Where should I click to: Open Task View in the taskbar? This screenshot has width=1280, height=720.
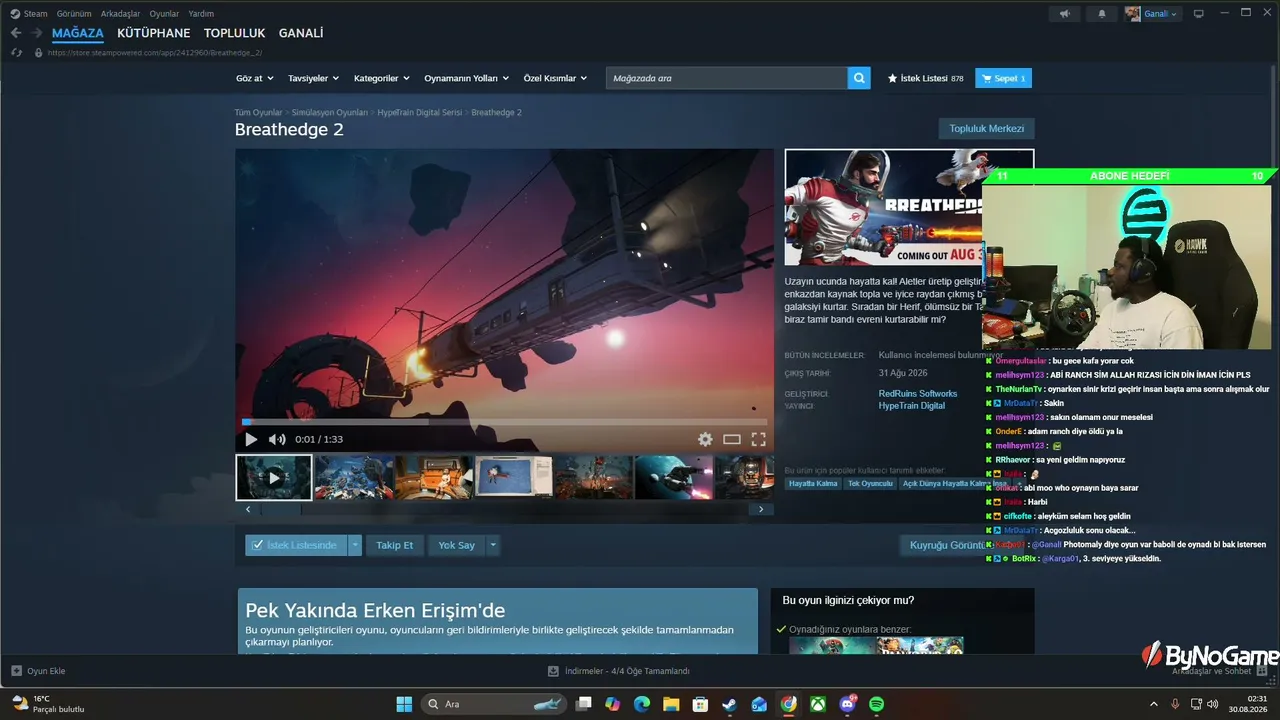click(584, 704)
